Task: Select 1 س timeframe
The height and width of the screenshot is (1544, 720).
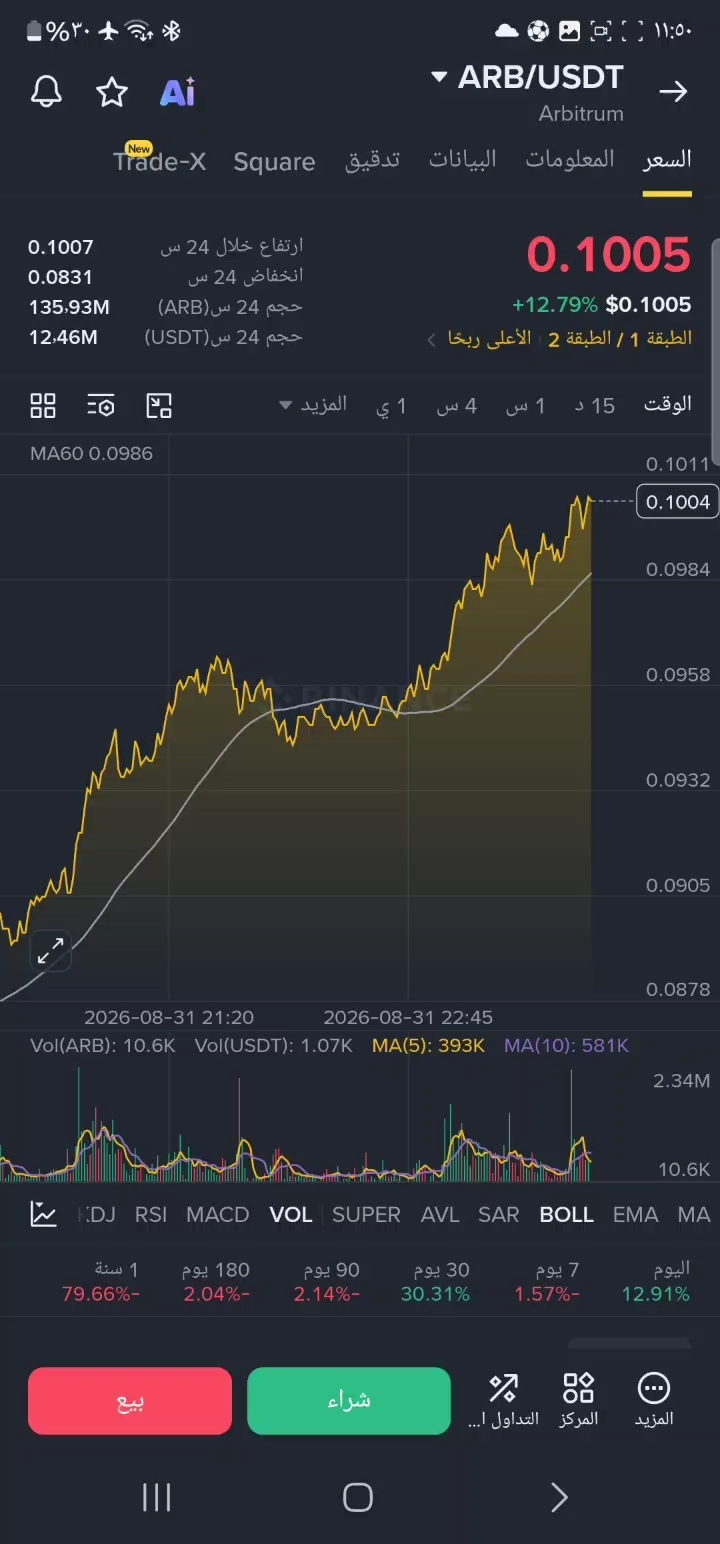Action: pyautogui.click(x=525, y=405)
